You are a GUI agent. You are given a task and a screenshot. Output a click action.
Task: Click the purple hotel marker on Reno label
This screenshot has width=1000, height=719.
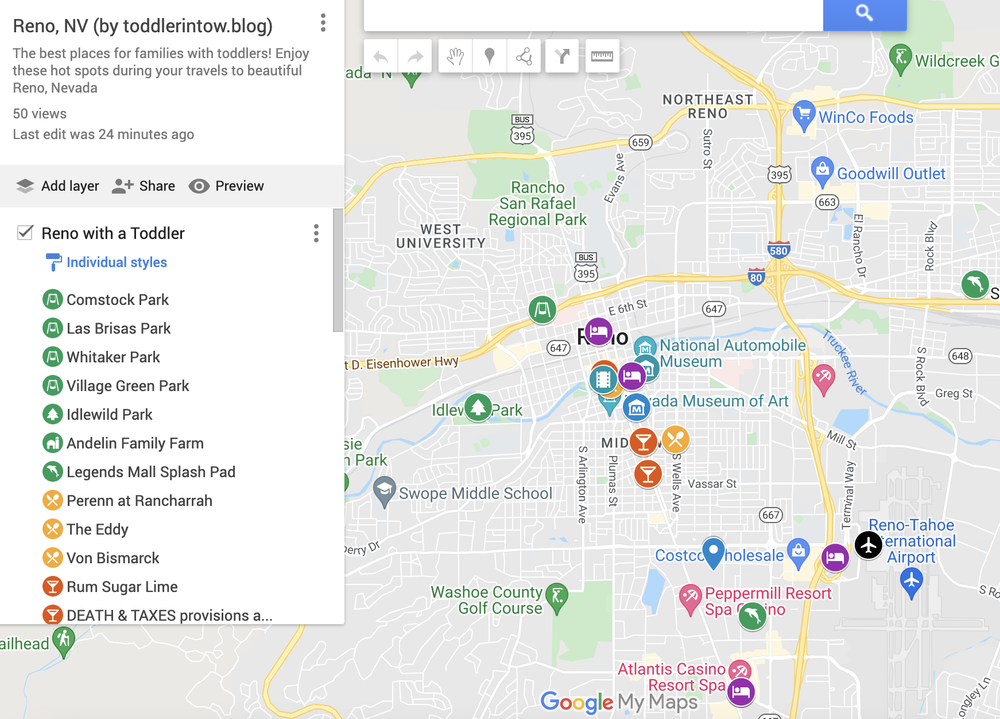(x=598, y=331)
